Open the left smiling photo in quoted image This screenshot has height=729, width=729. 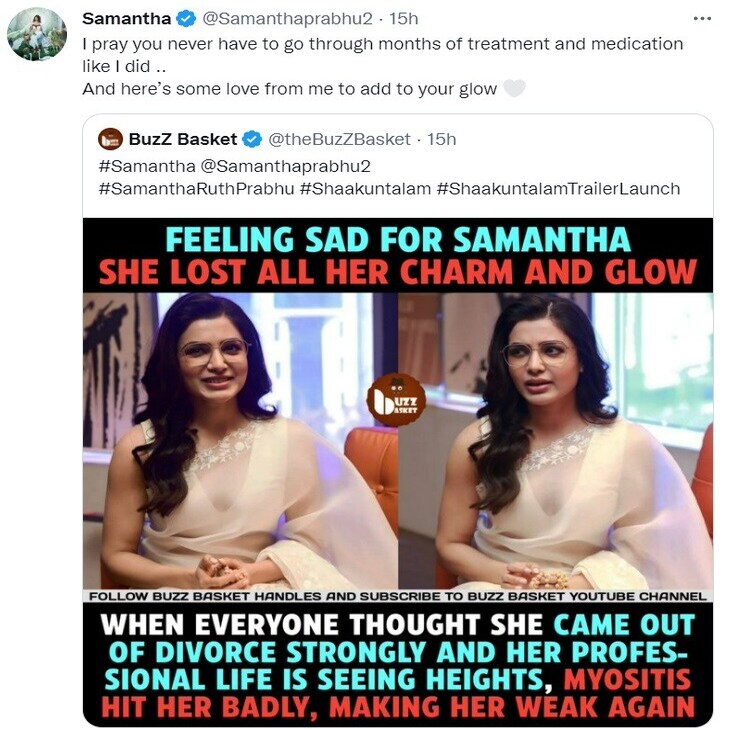point(240,441)
